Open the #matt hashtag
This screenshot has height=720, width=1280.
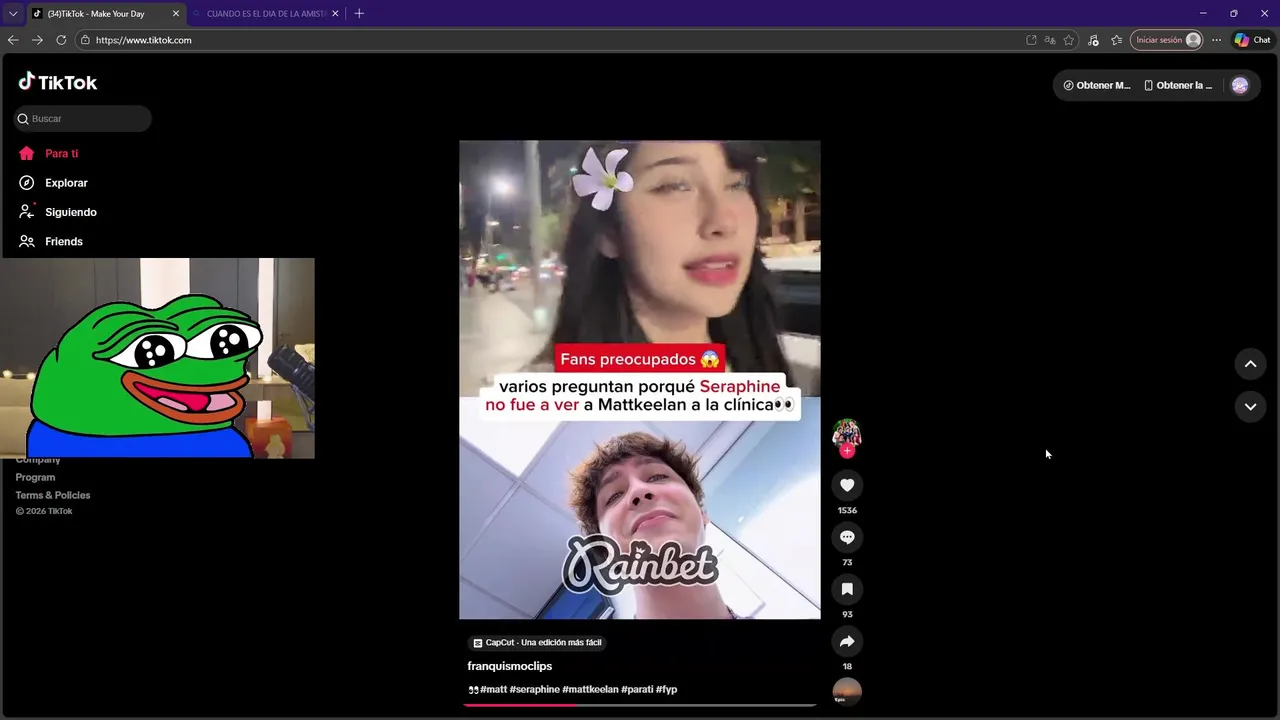coord(493,690)
